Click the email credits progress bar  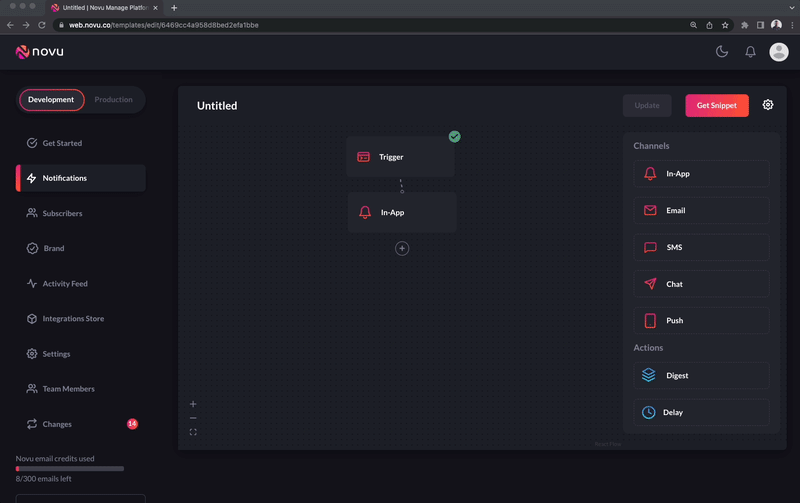[x=70, y=468]
